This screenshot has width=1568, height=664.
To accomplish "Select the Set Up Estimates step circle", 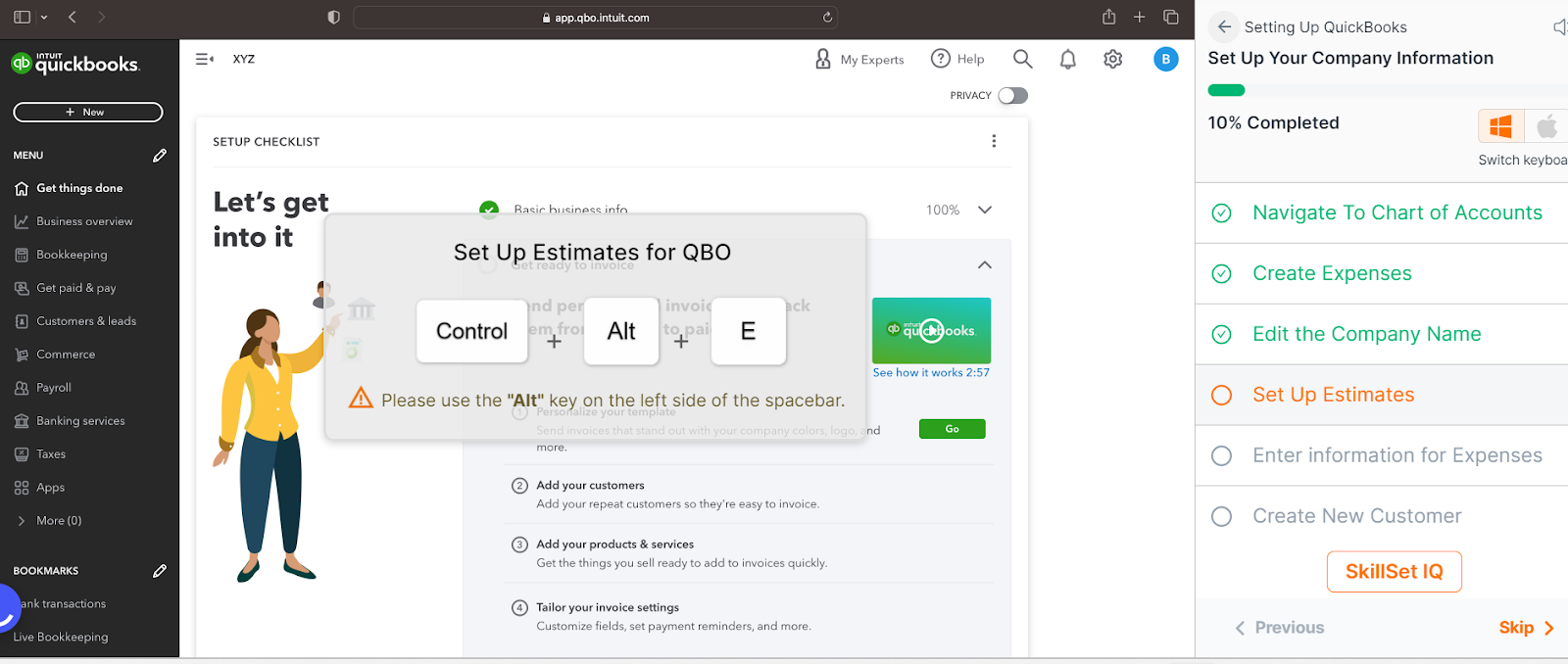I will (1221, 395).
